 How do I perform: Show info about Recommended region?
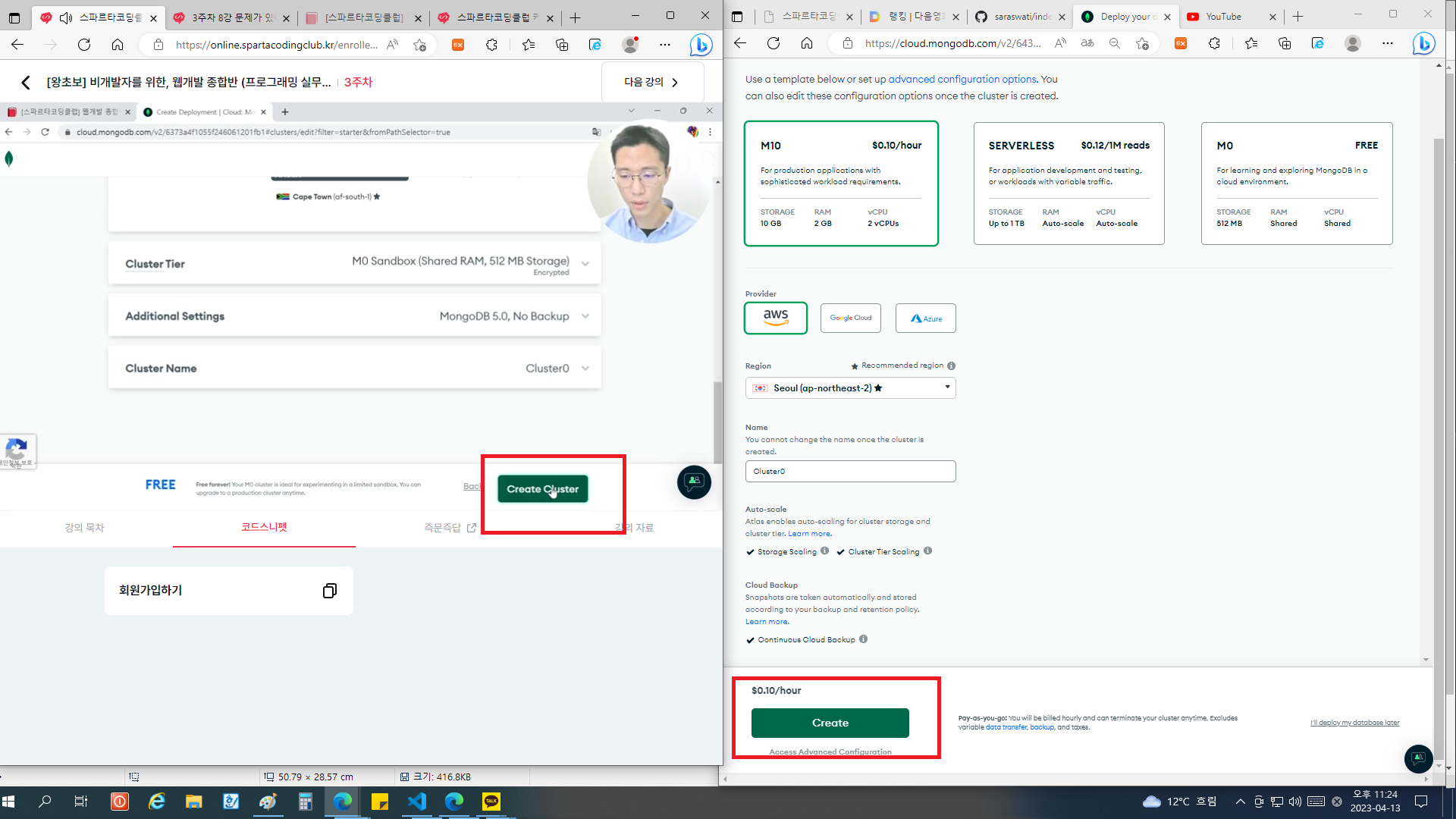(x=951, y=366)
